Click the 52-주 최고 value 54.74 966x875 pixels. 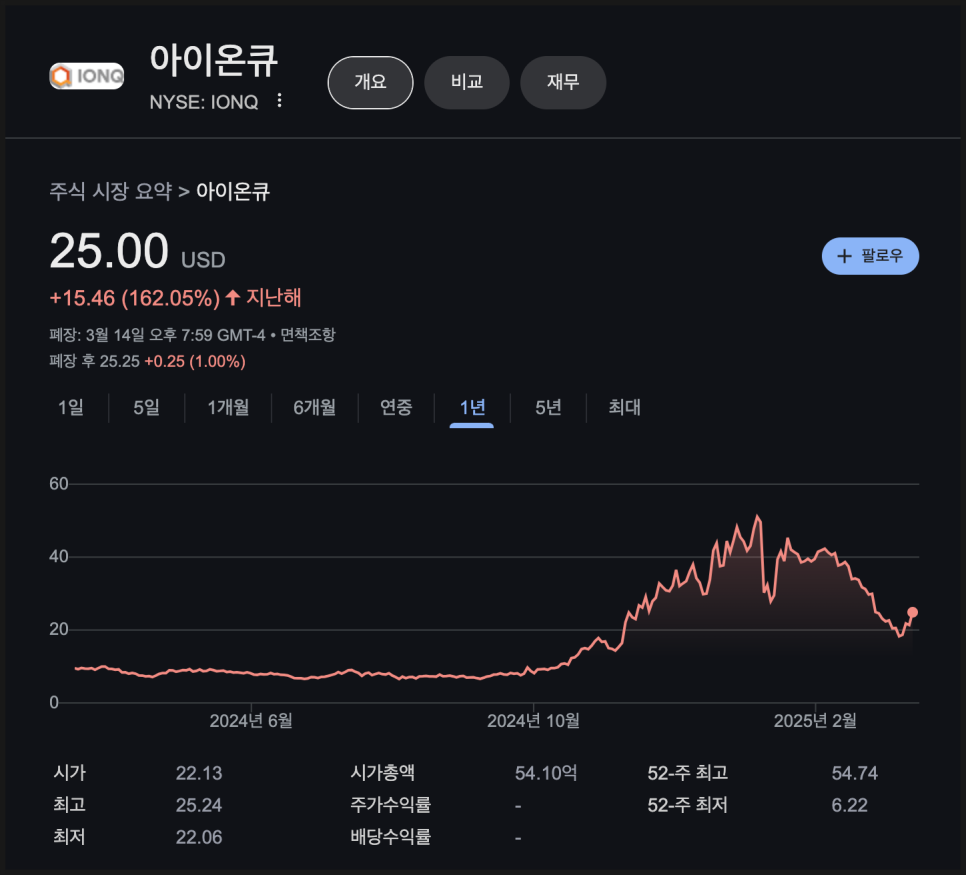point(854,773)
